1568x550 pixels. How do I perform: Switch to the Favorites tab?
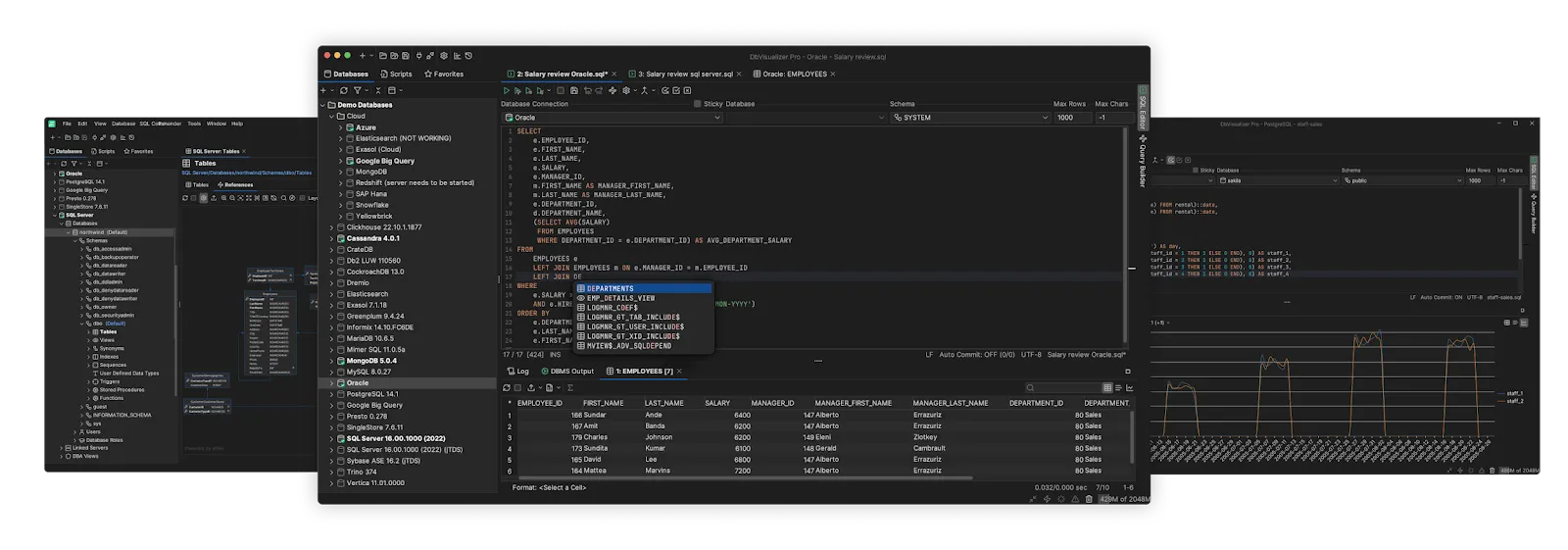pos(444,74)
